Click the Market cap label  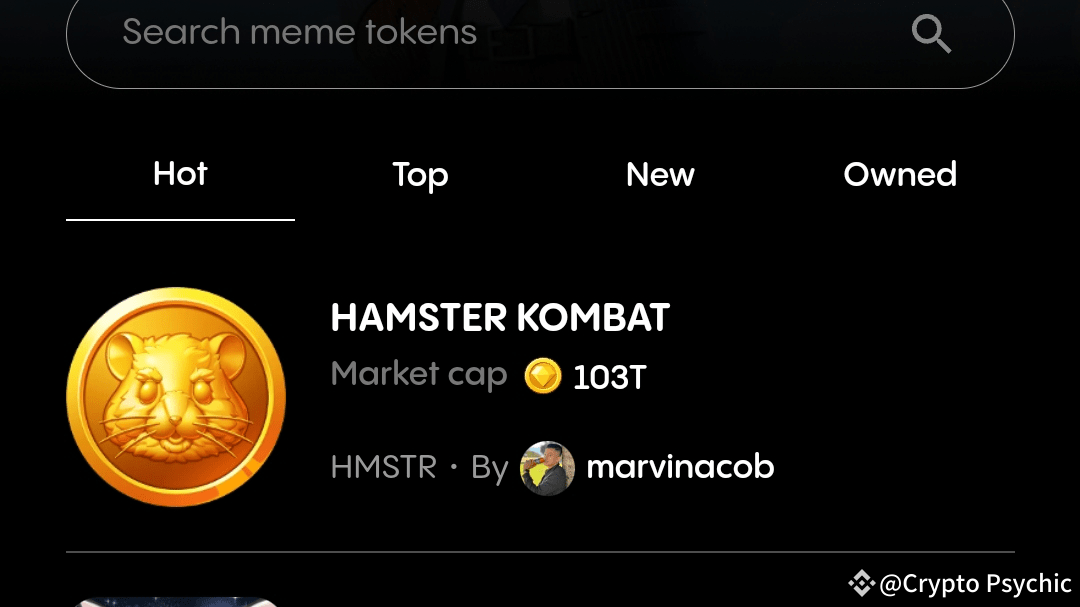pos(419,375)
